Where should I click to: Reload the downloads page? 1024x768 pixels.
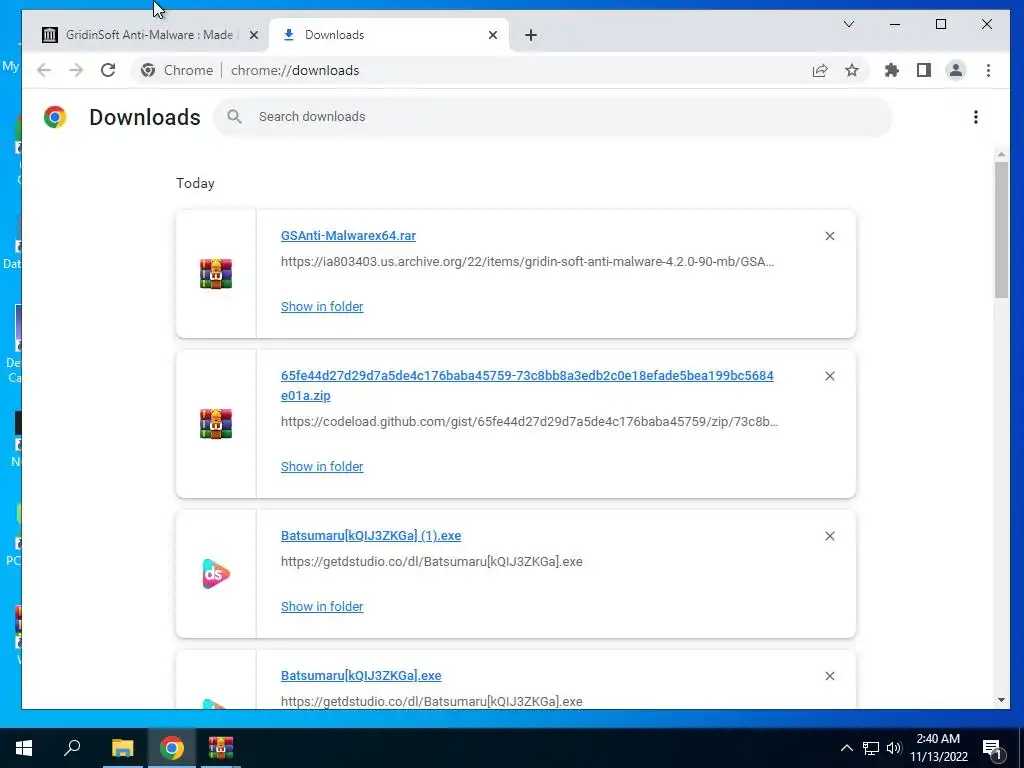pos(108,71)
